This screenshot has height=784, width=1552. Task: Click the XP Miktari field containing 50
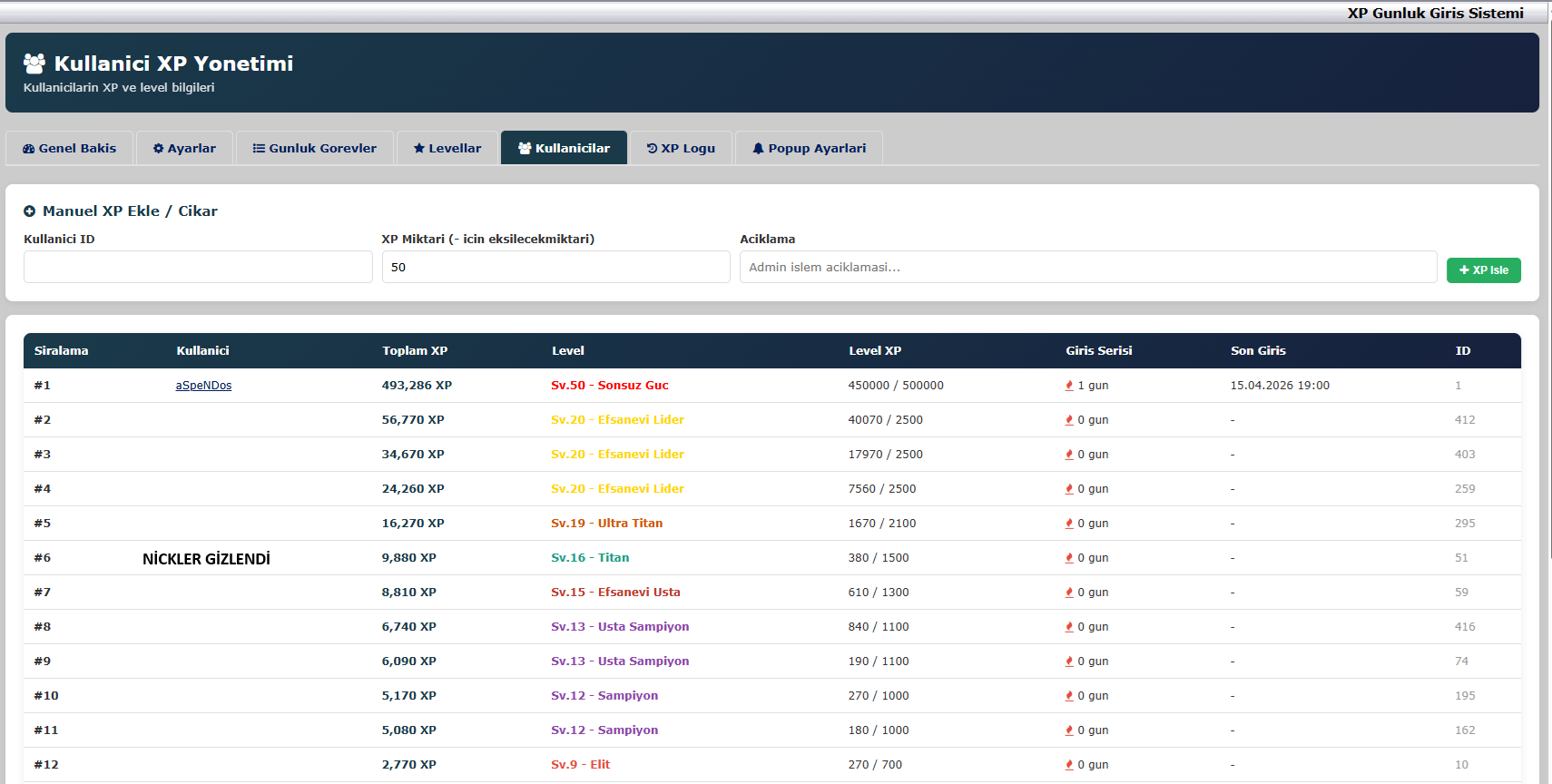tap(555, 267)
